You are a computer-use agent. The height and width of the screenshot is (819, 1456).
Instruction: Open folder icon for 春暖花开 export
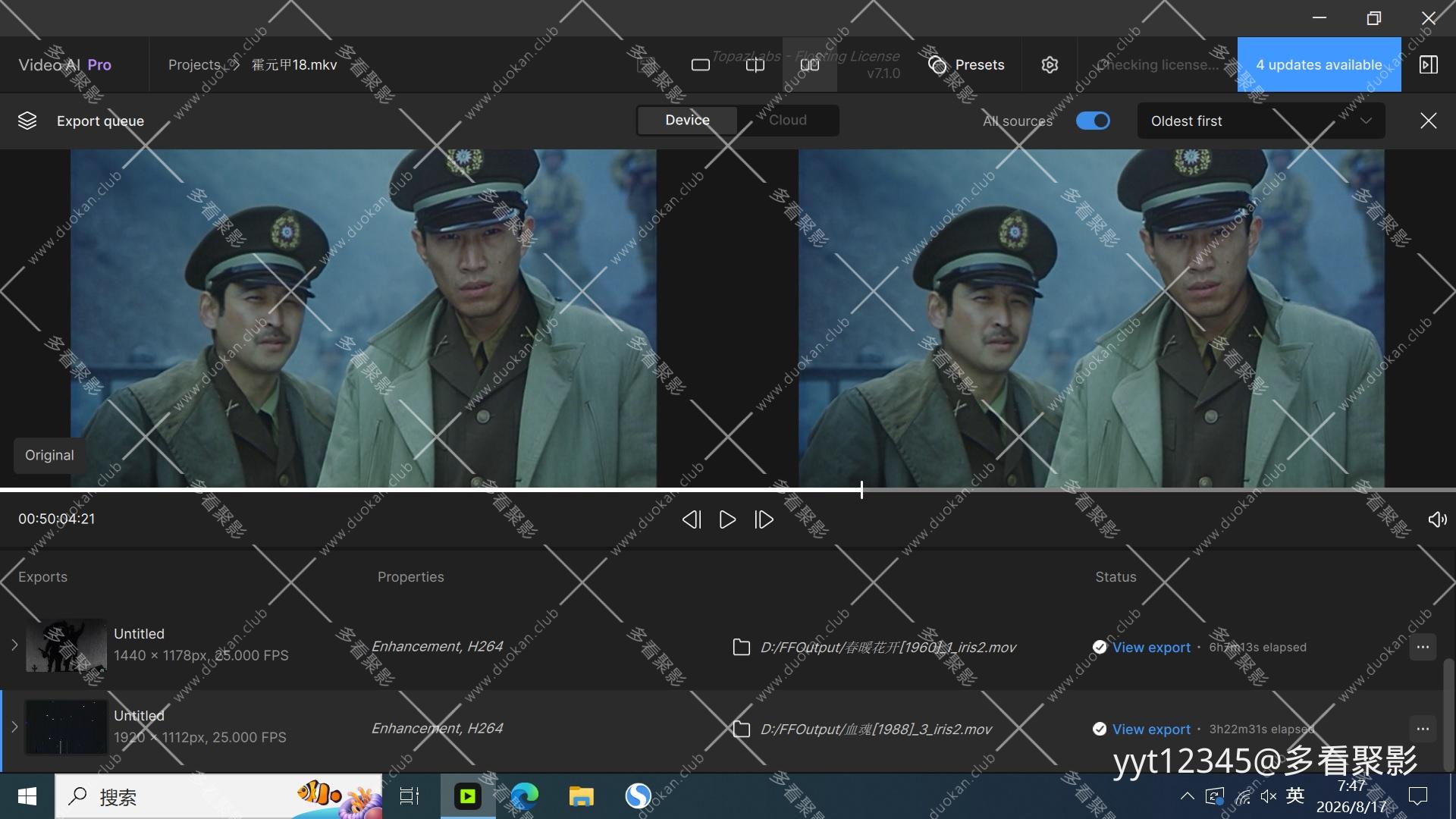point(741,647)
